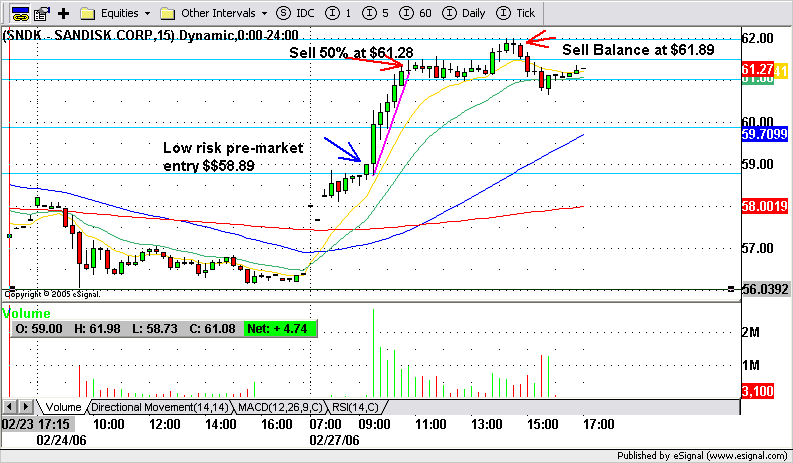Click the Published by eSignal status text

702,456
